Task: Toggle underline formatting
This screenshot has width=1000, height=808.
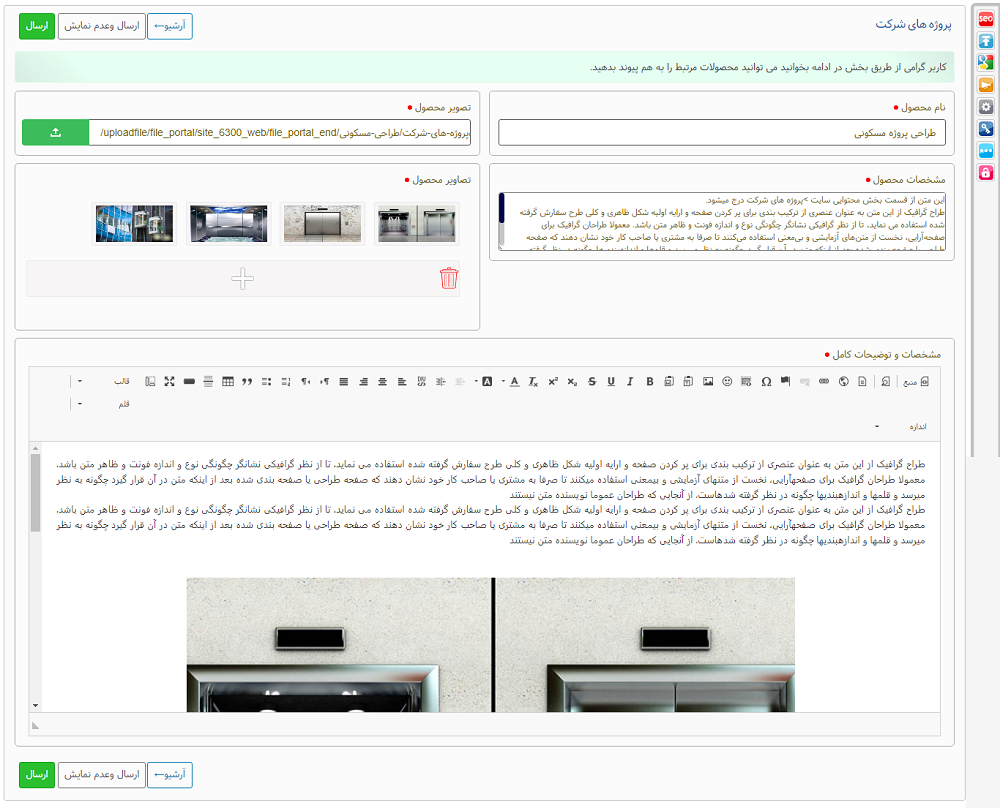Action: point(611,381)
